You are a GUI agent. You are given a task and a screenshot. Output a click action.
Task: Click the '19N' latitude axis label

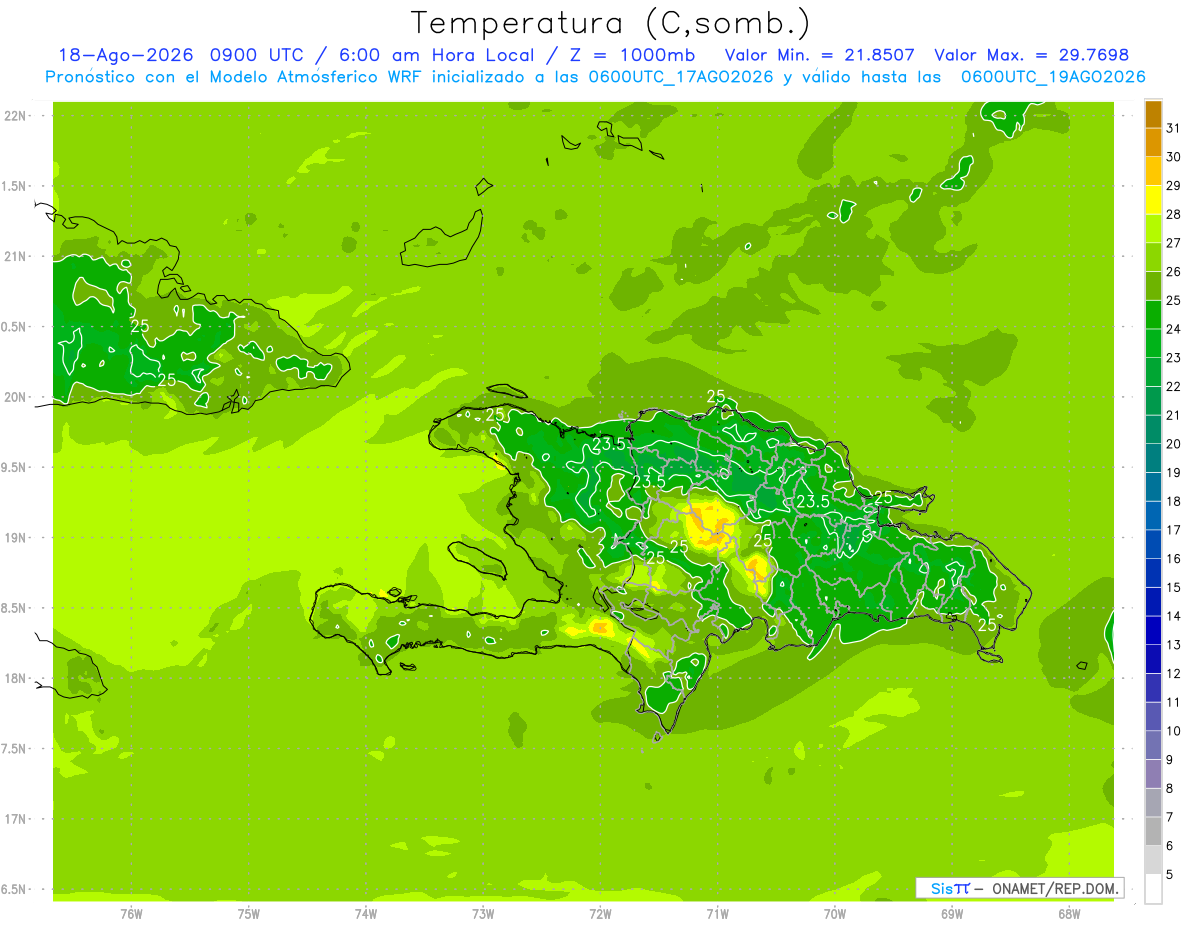(x=14, y=538)
